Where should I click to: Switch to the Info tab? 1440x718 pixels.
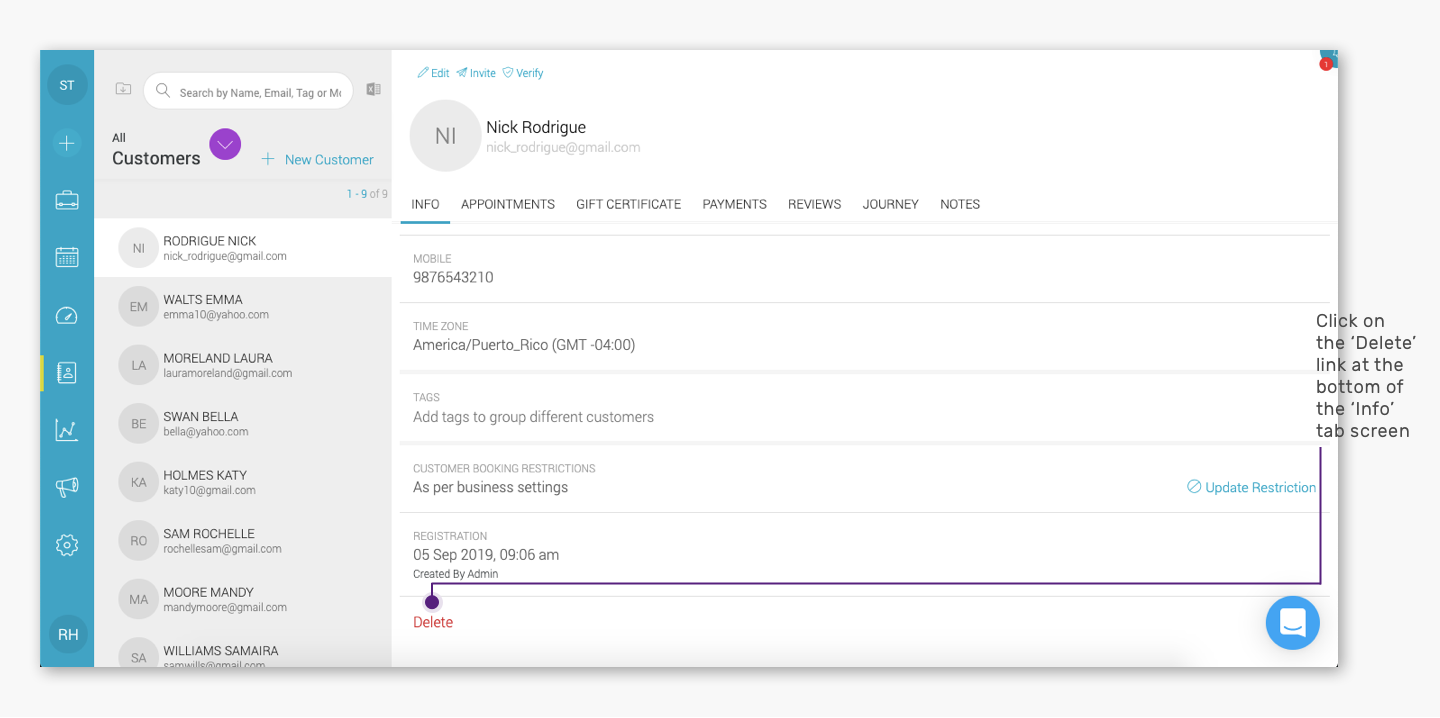coord(425,204)
